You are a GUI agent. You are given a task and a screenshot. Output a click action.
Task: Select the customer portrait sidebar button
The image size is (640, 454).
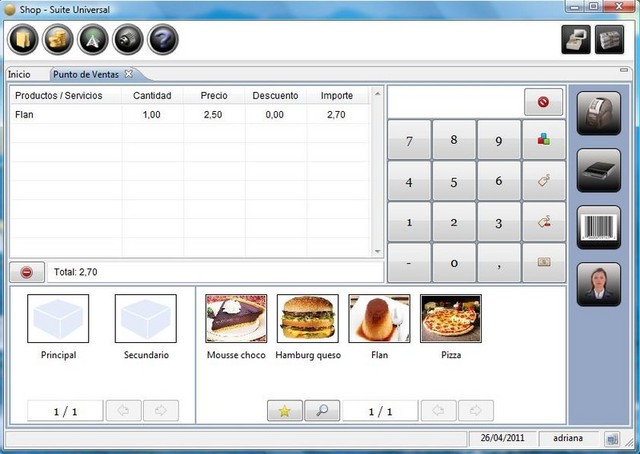(599, 285)
